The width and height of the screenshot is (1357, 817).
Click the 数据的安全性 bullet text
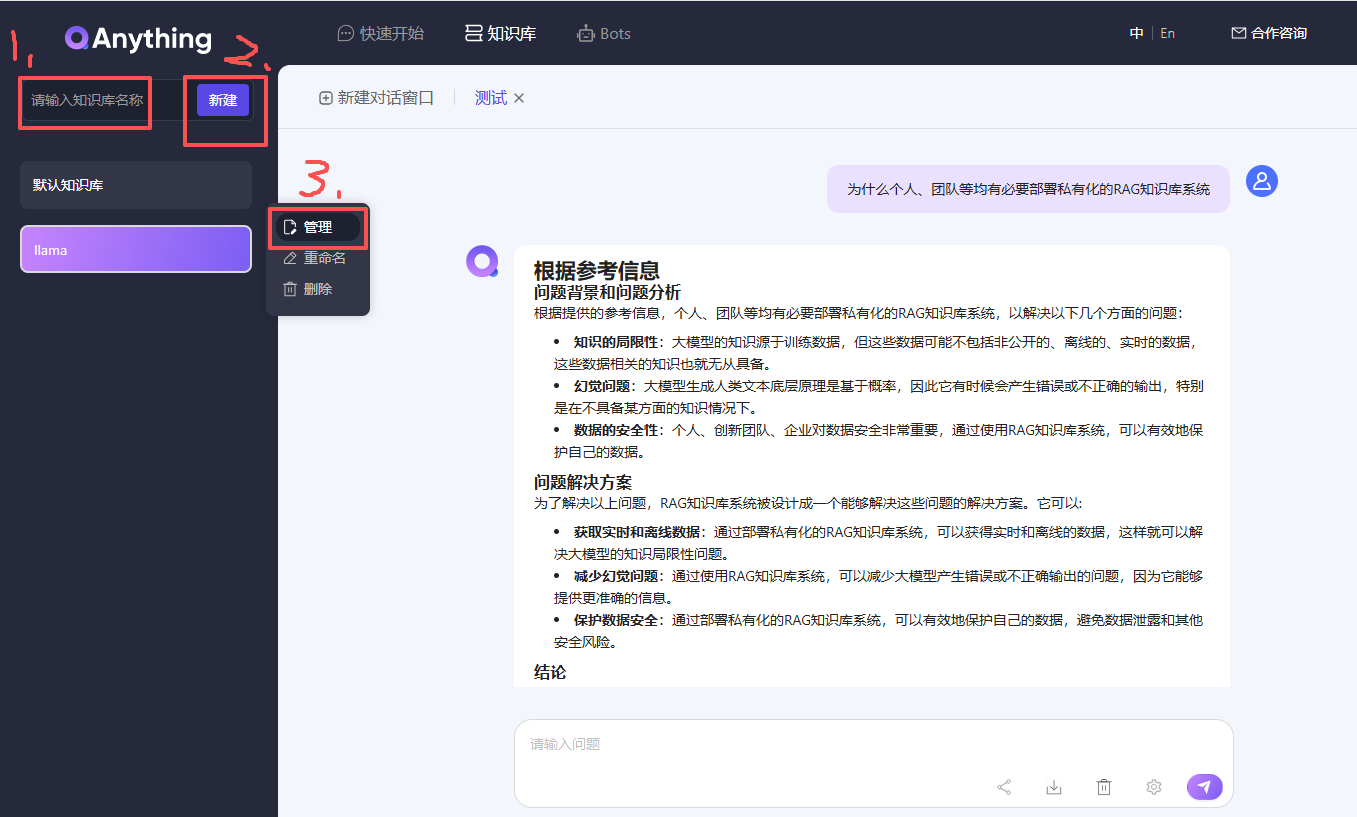coord(616,430)
